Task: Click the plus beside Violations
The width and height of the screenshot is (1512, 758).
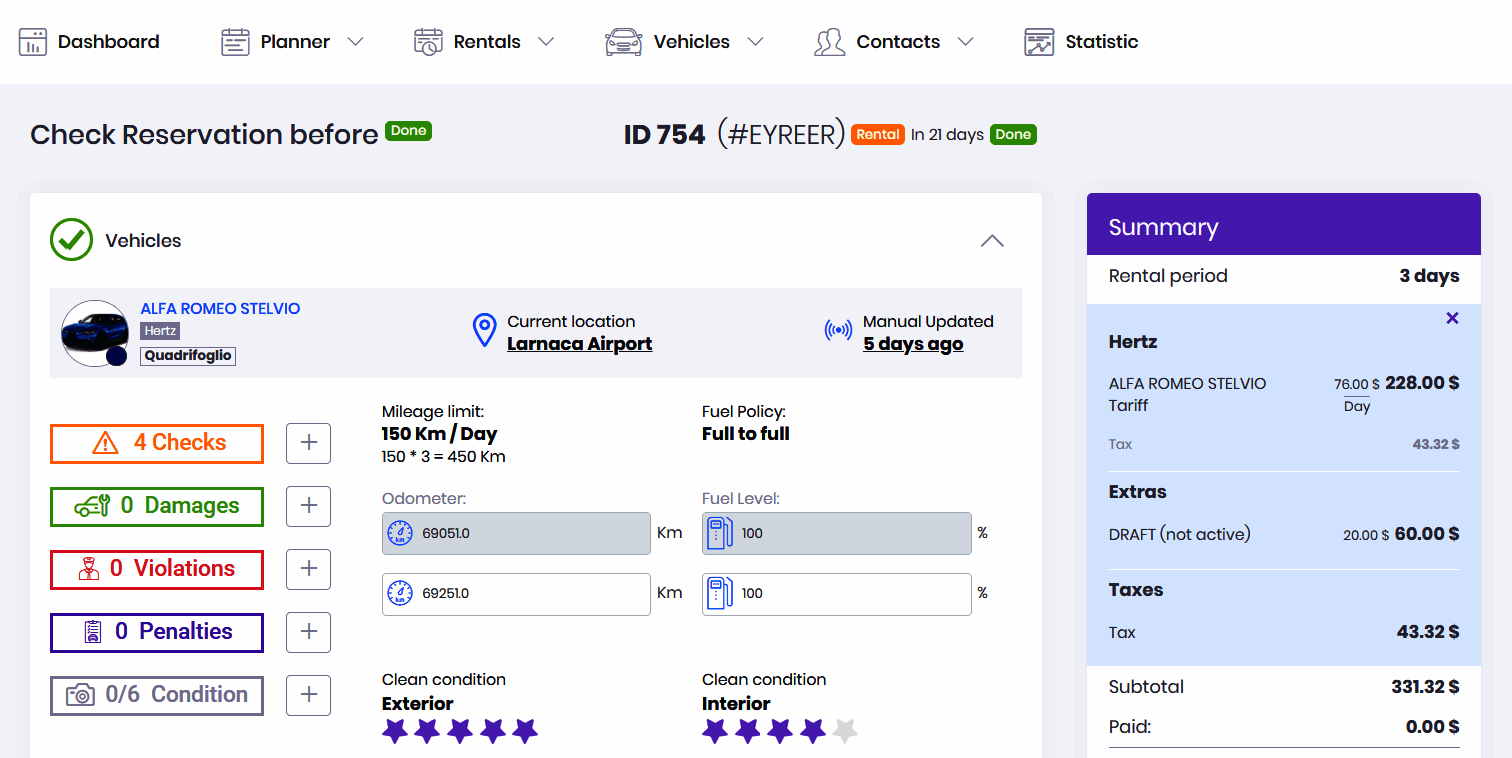Action: [308, 569]
